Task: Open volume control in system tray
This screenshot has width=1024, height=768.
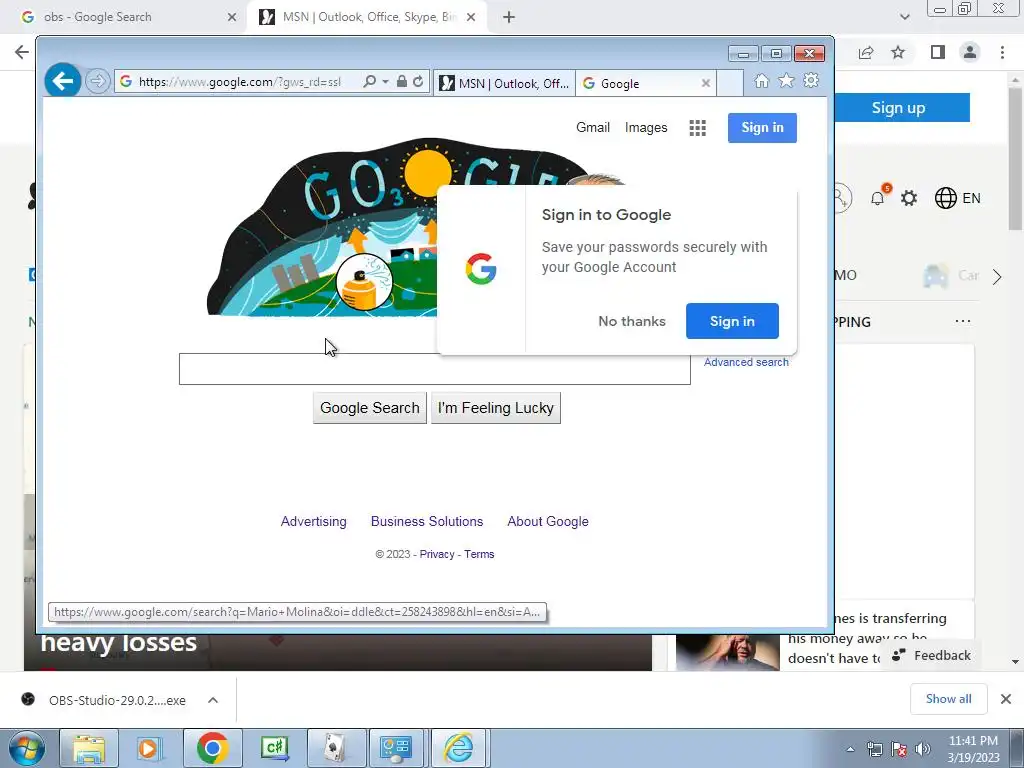Action: point(923,749)
